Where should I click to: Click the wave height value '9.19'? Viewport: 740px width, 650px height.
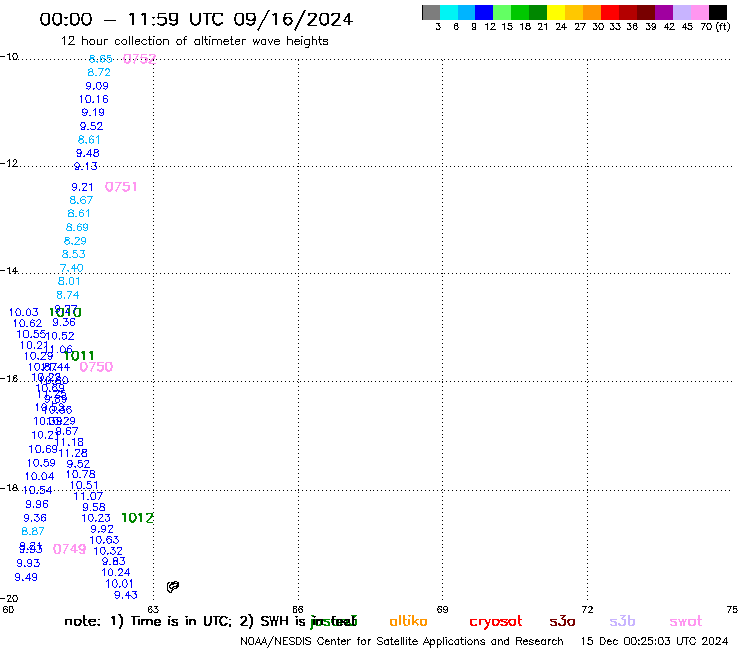(x=93, y=112)
